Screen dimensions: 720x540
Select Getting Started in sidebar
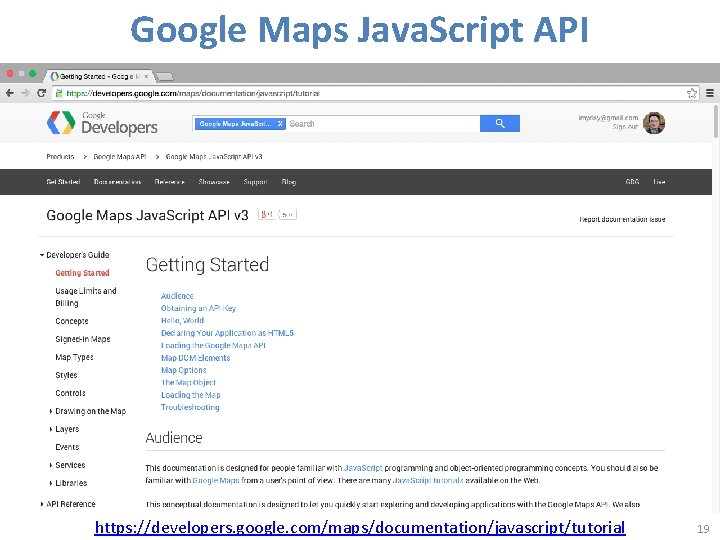[82, 273]
